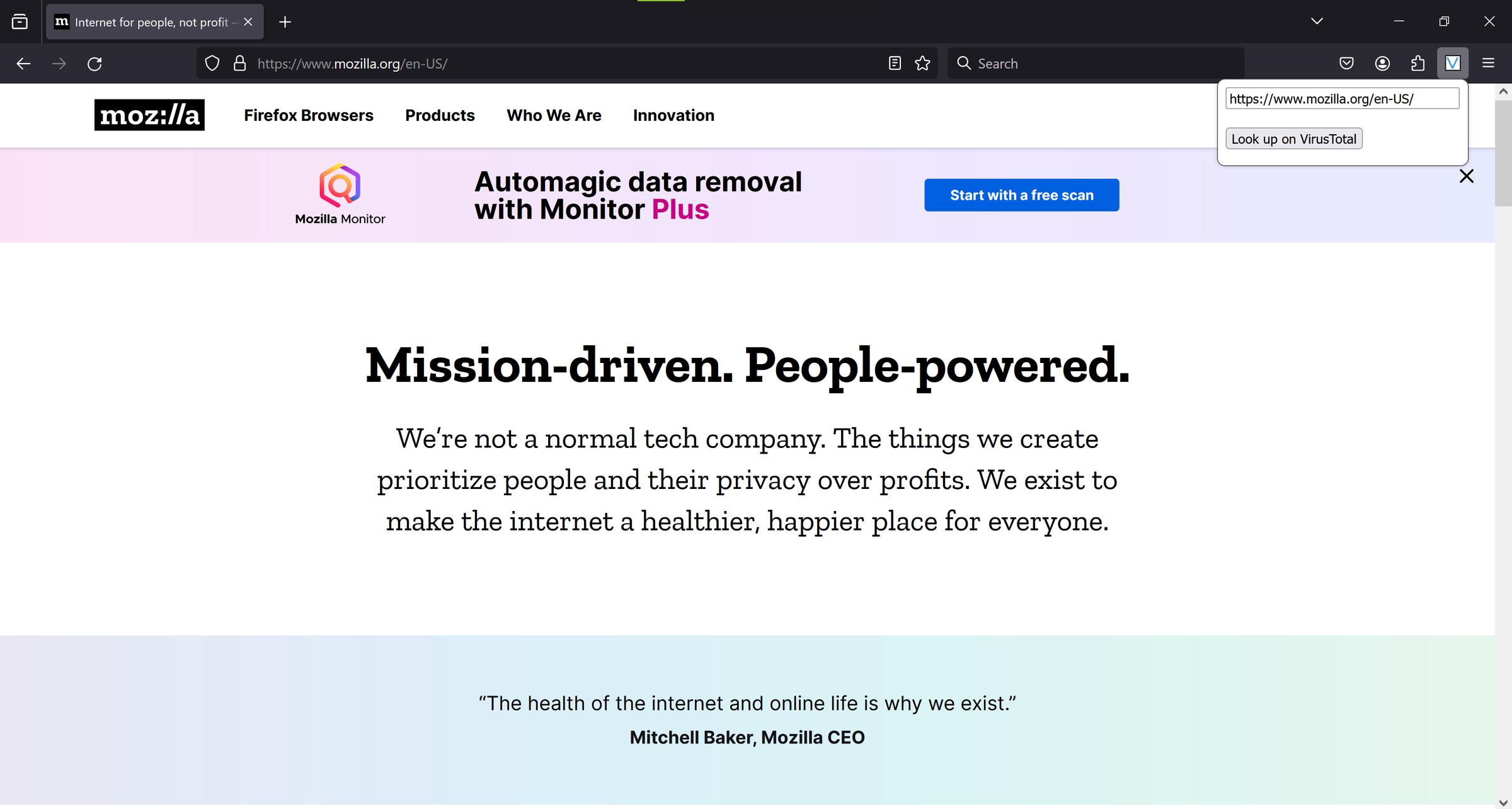Click the Save to Pocket icon

click(x=1346, y=64)
